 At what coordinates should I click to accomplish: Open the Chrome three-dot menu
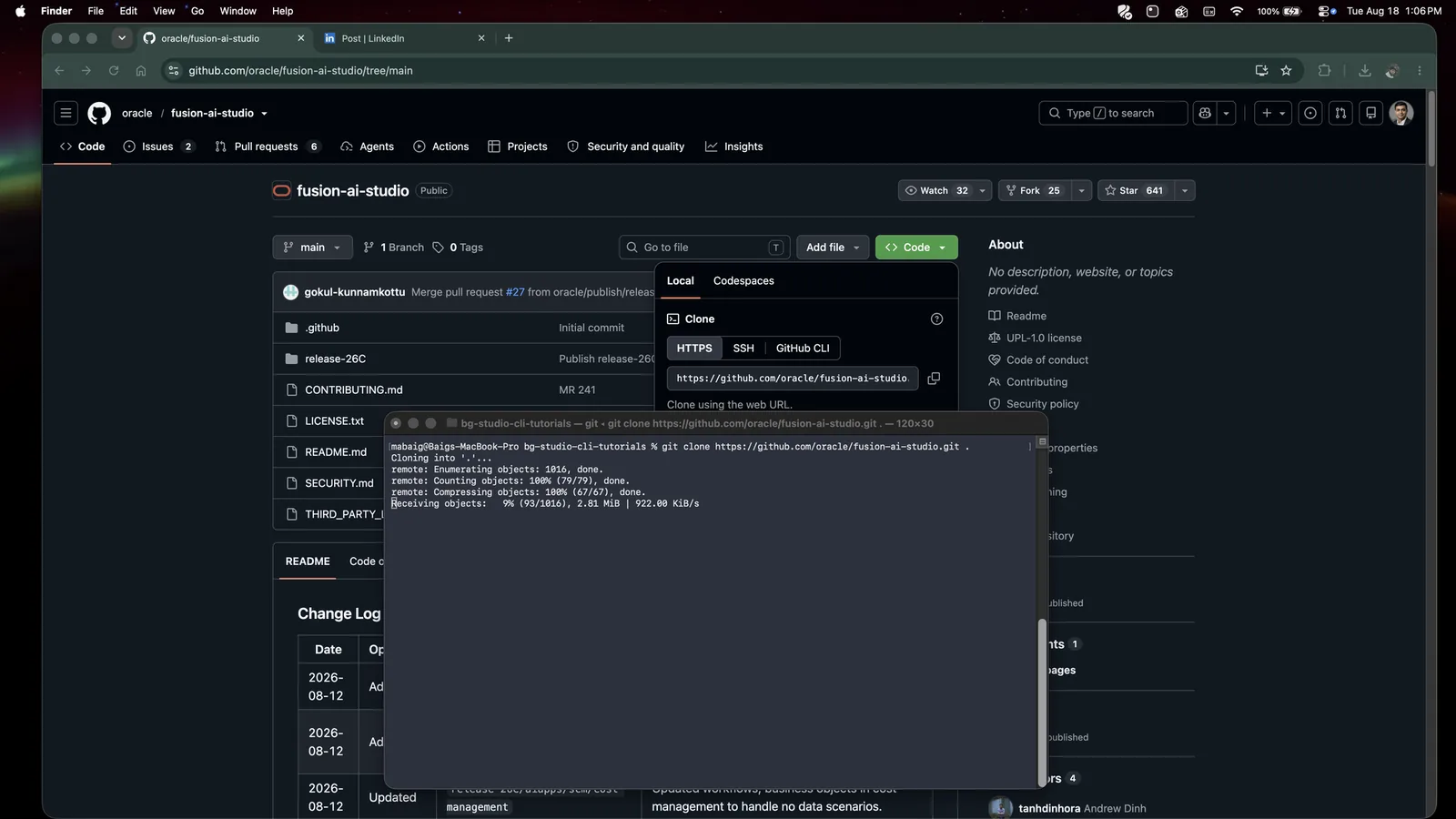[x=1420, y=71]
